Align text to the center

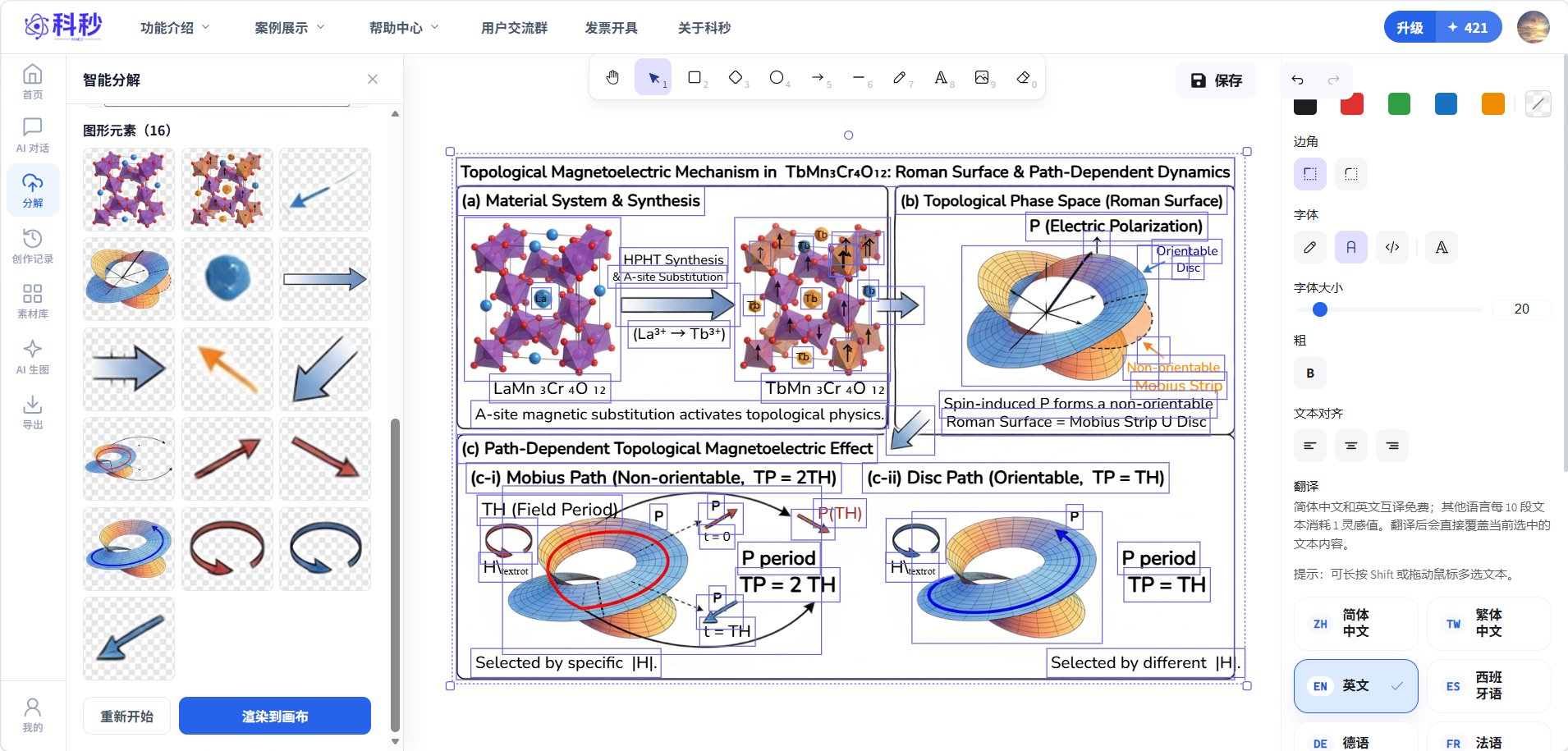1351,446
